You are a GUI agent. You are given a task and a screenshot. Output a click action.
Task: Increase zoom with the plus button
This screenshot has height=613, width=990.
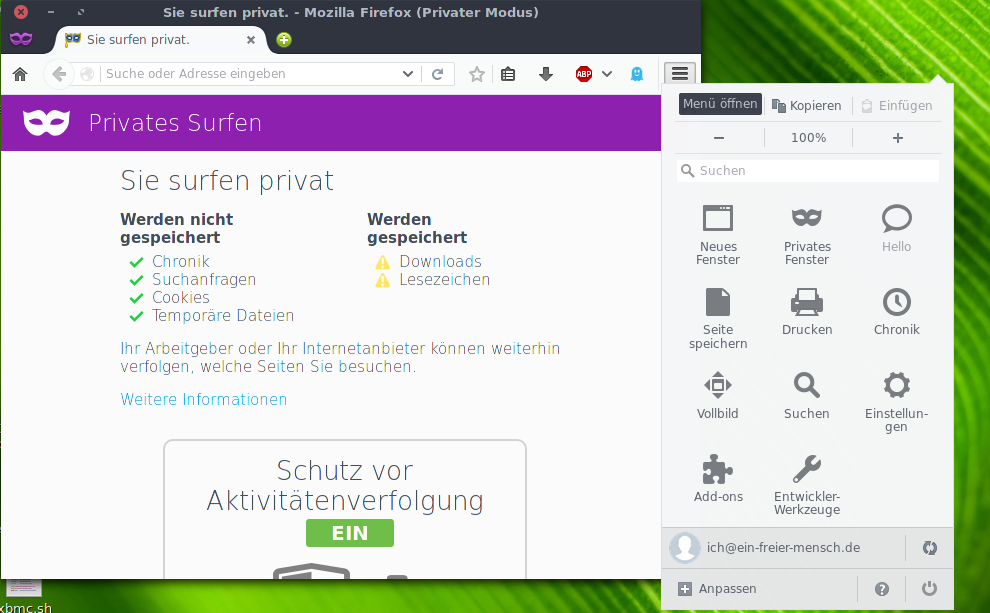tap(897, 138)
